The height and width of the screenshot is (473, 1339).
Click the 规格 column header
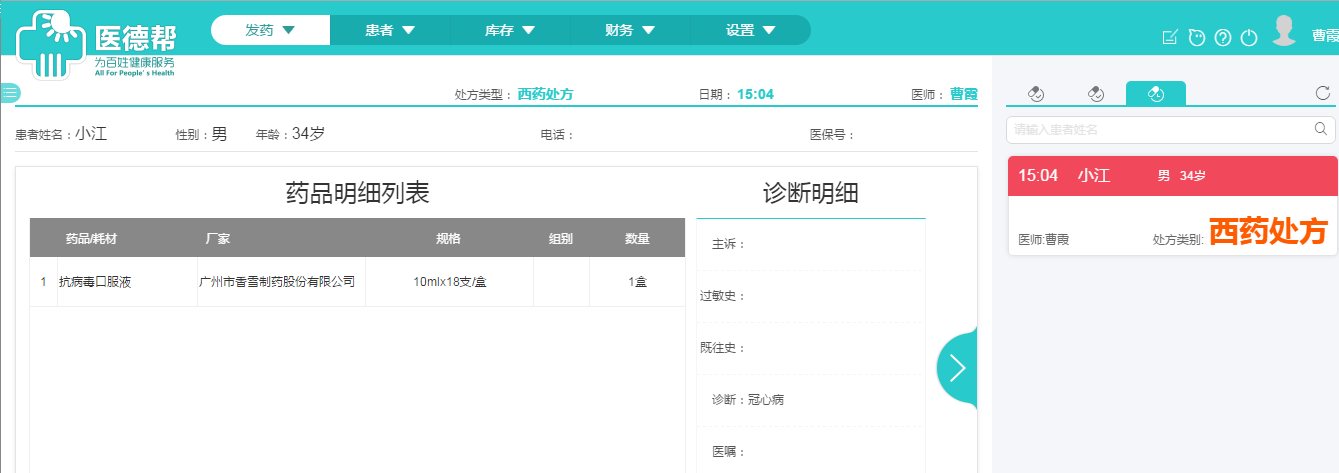449,238
